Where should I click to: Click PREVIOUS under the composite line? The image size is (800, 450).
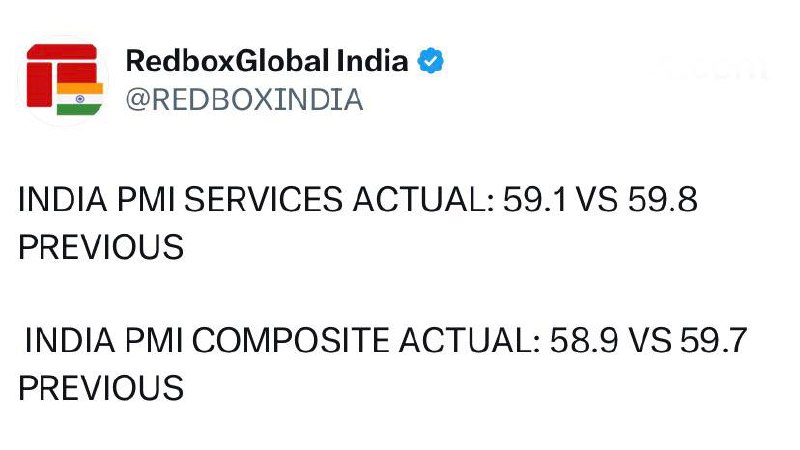click(101, 388)
